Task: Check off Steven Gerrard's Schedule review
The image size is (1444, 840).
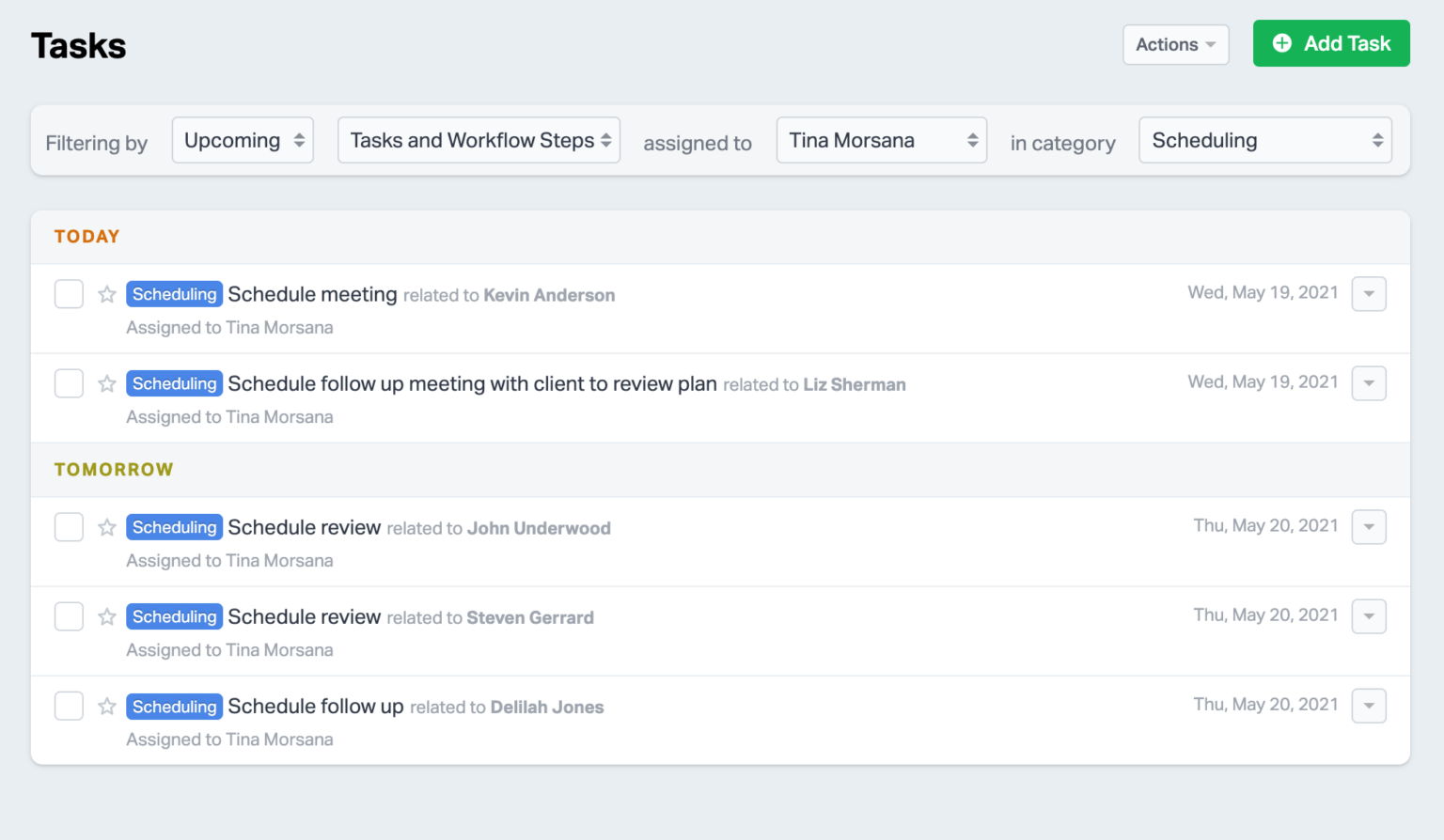Action: [69, 616]
